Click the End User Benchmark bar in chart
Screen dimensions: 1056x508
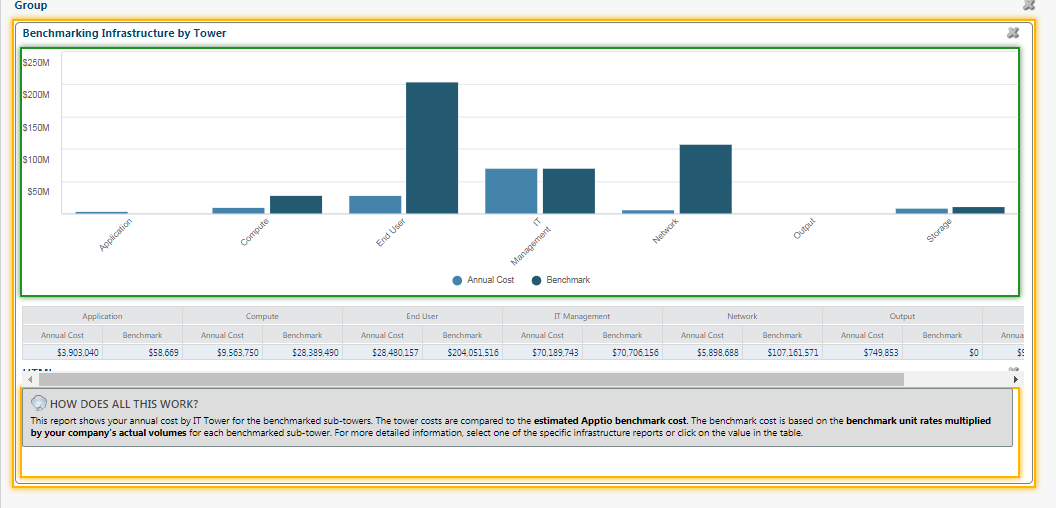432,148
